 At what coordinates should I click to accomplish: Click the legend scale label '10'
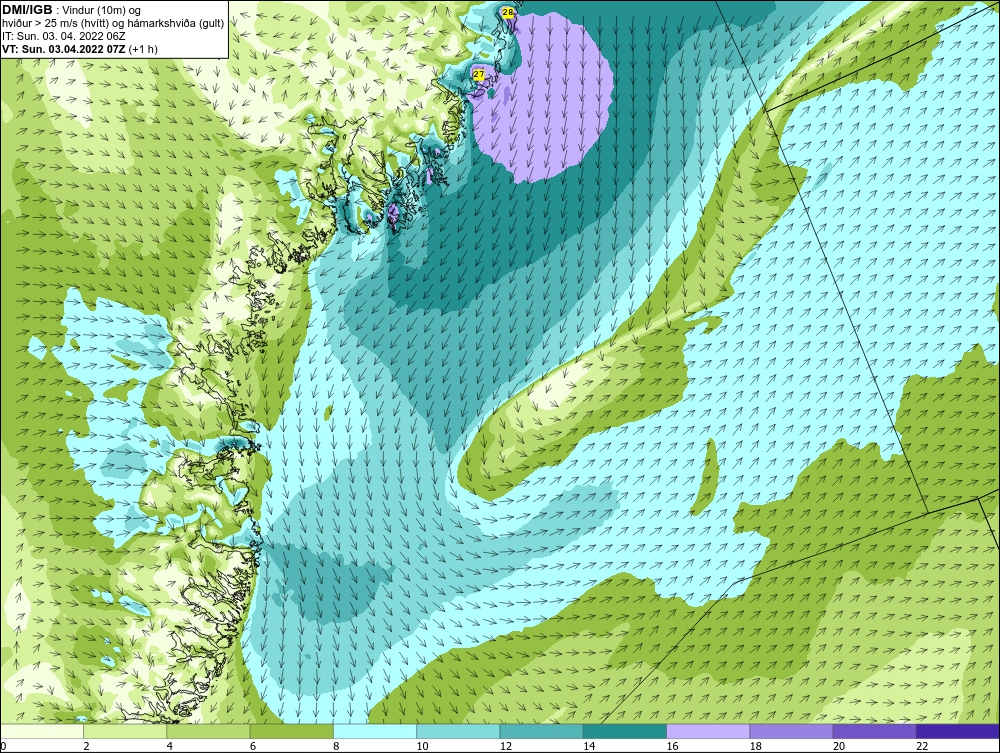tap(422, 747)
